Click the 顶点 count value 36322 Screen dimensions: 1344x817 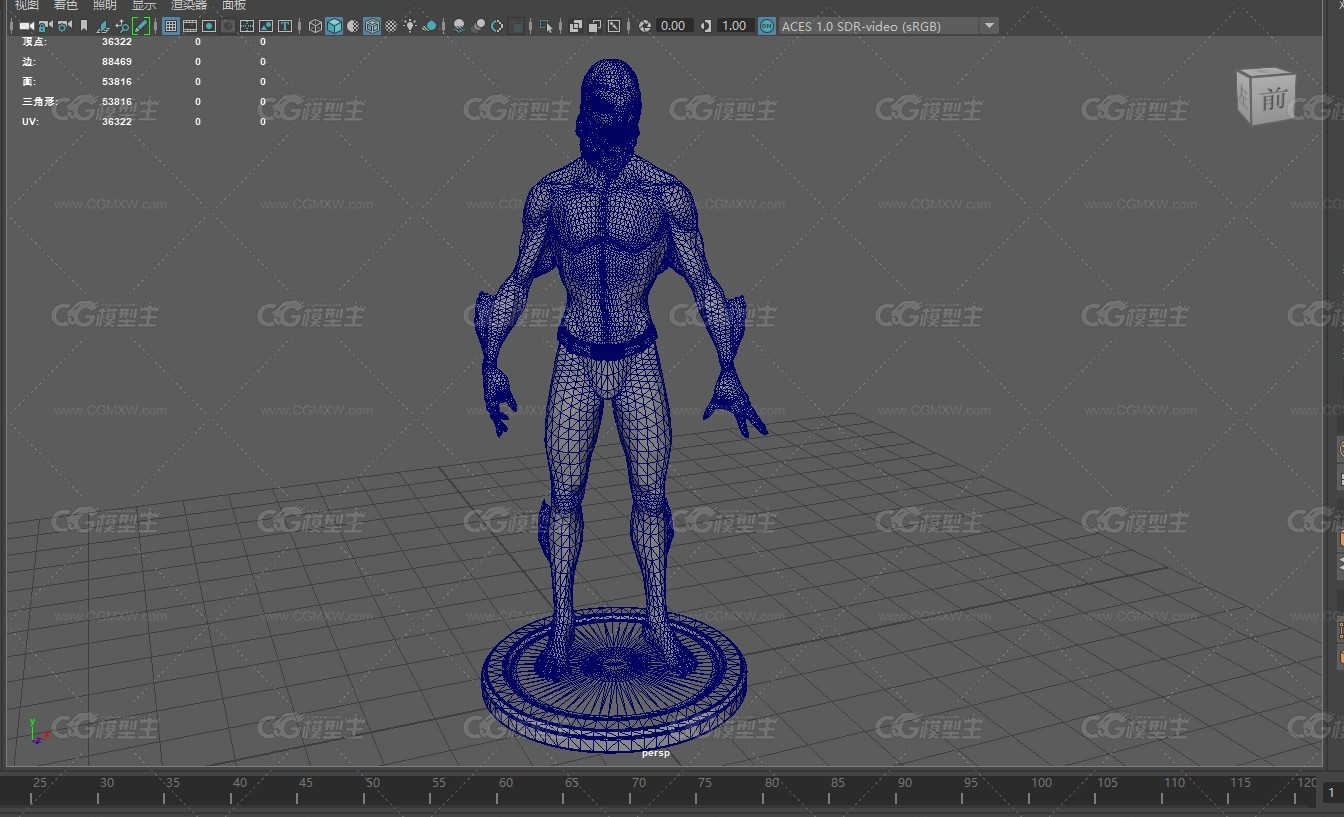pos(117,42)
